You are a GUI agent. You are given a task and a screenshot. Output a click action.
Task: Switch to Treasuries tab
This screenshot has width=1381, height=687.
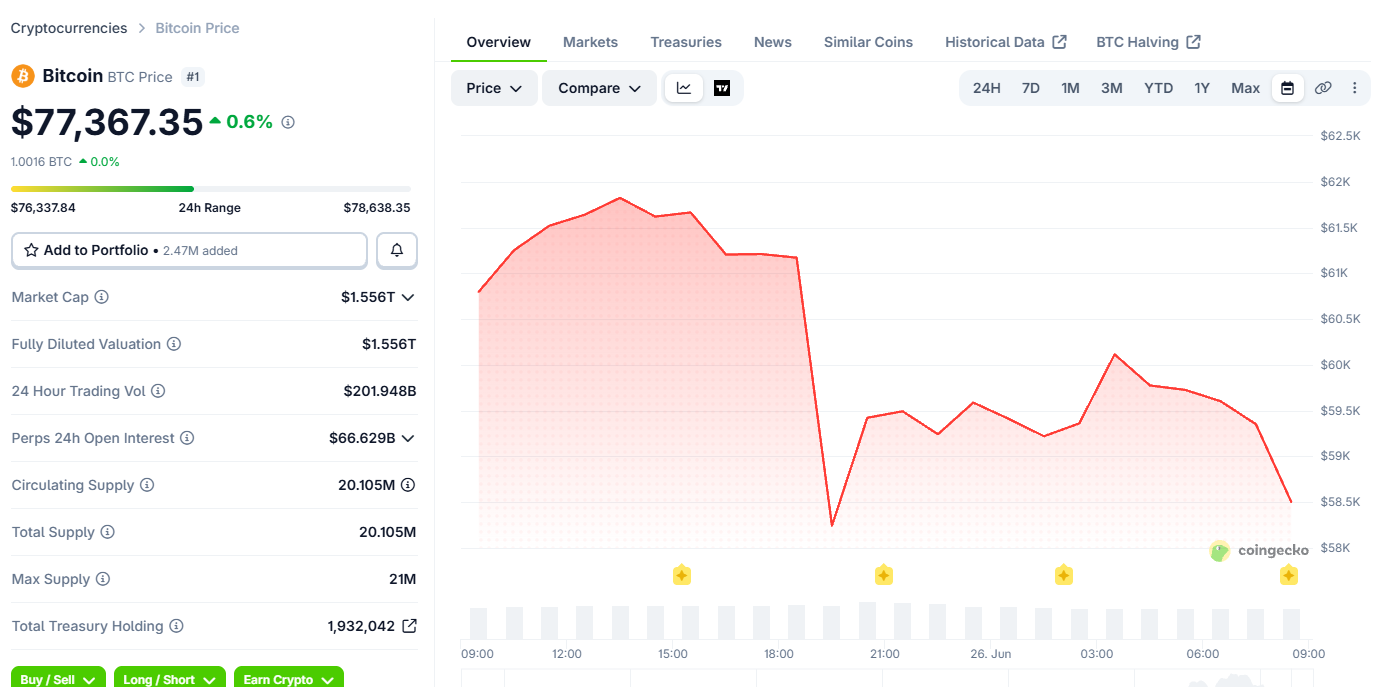[x=686, y=42]
